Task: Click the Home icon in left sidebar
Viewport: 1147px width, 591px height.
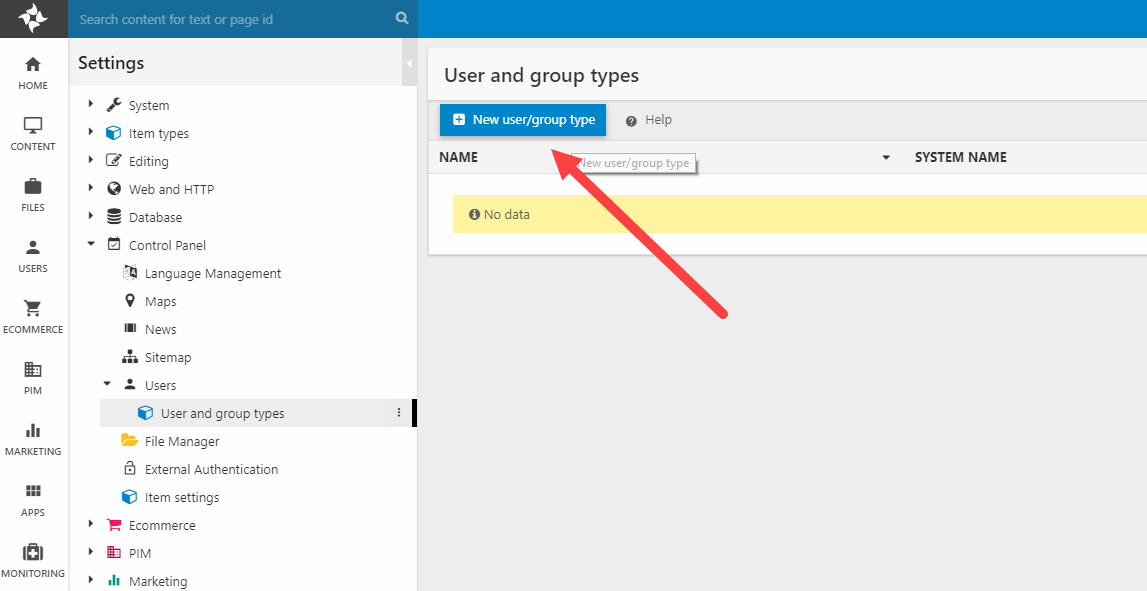Action: pos(33,65)
